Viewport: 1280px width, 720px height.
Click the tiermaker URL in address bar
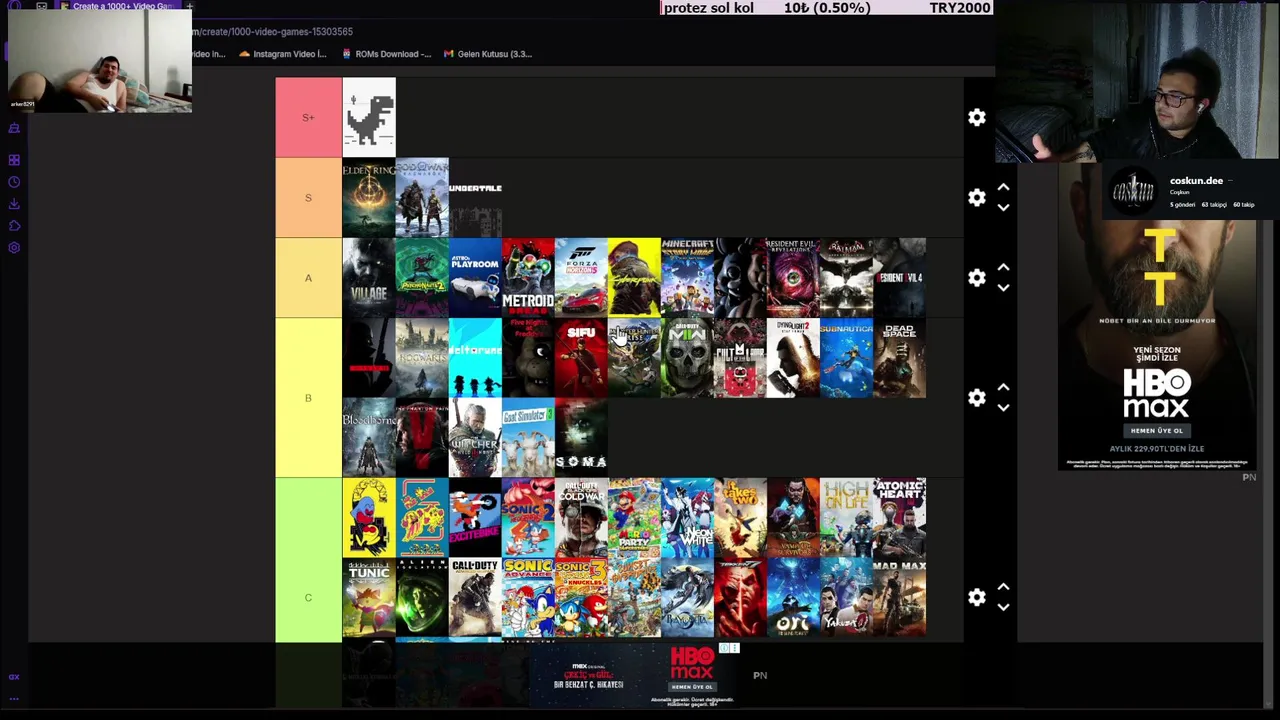pyautogui.click(x=272, y=32)
